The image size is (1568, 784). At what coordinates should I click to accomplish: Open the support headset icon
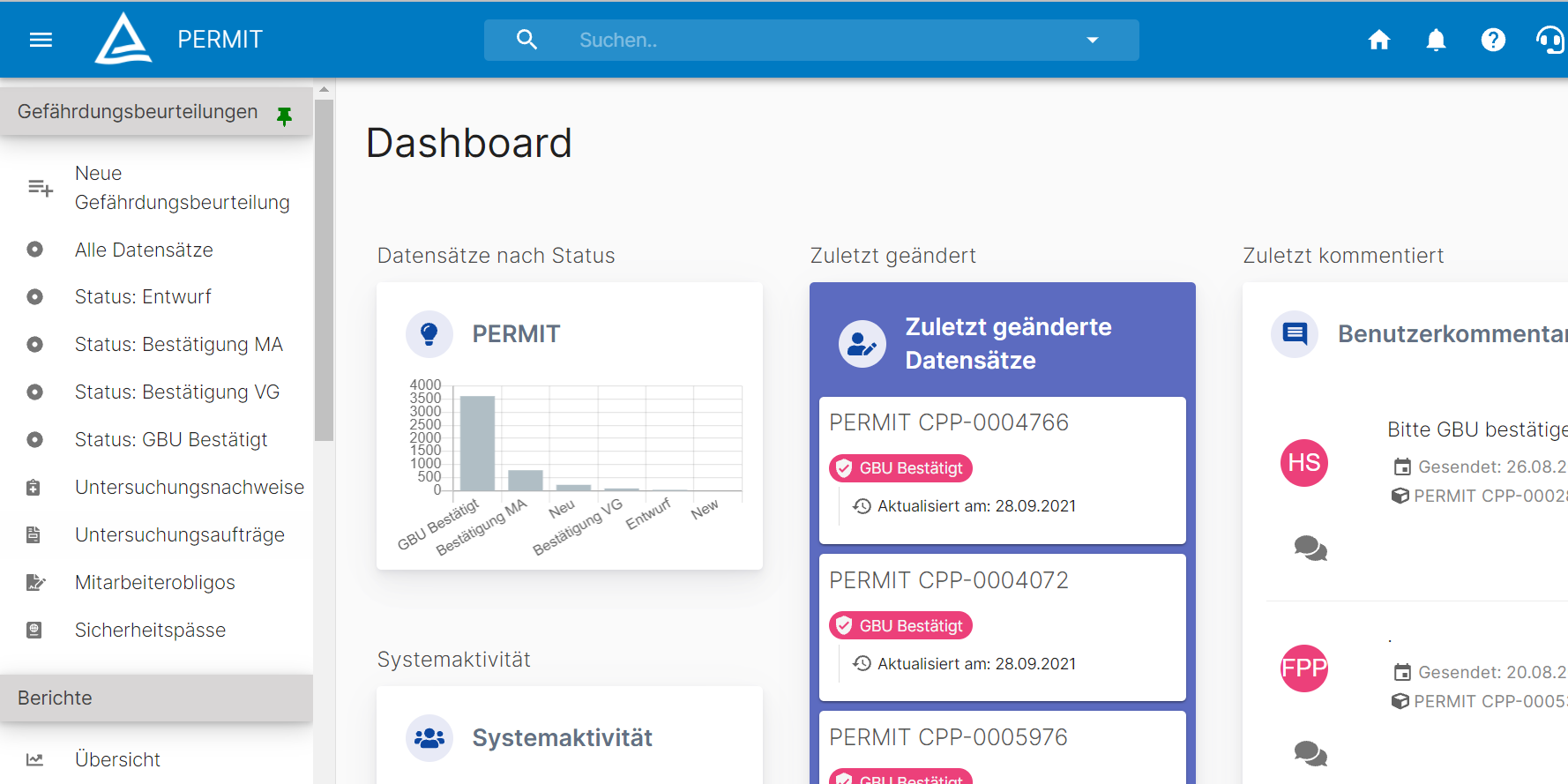[1550, 40]
